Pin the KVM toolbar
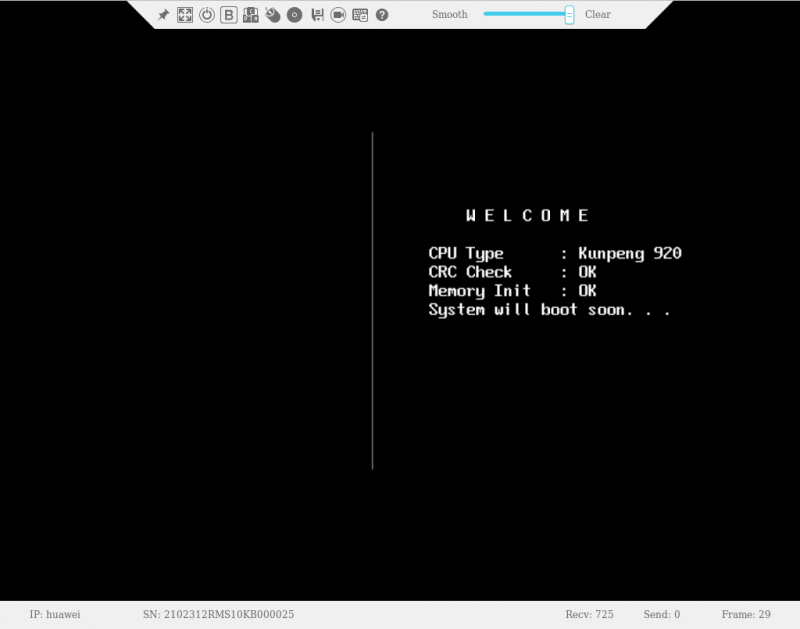 [x=163, y=15]
